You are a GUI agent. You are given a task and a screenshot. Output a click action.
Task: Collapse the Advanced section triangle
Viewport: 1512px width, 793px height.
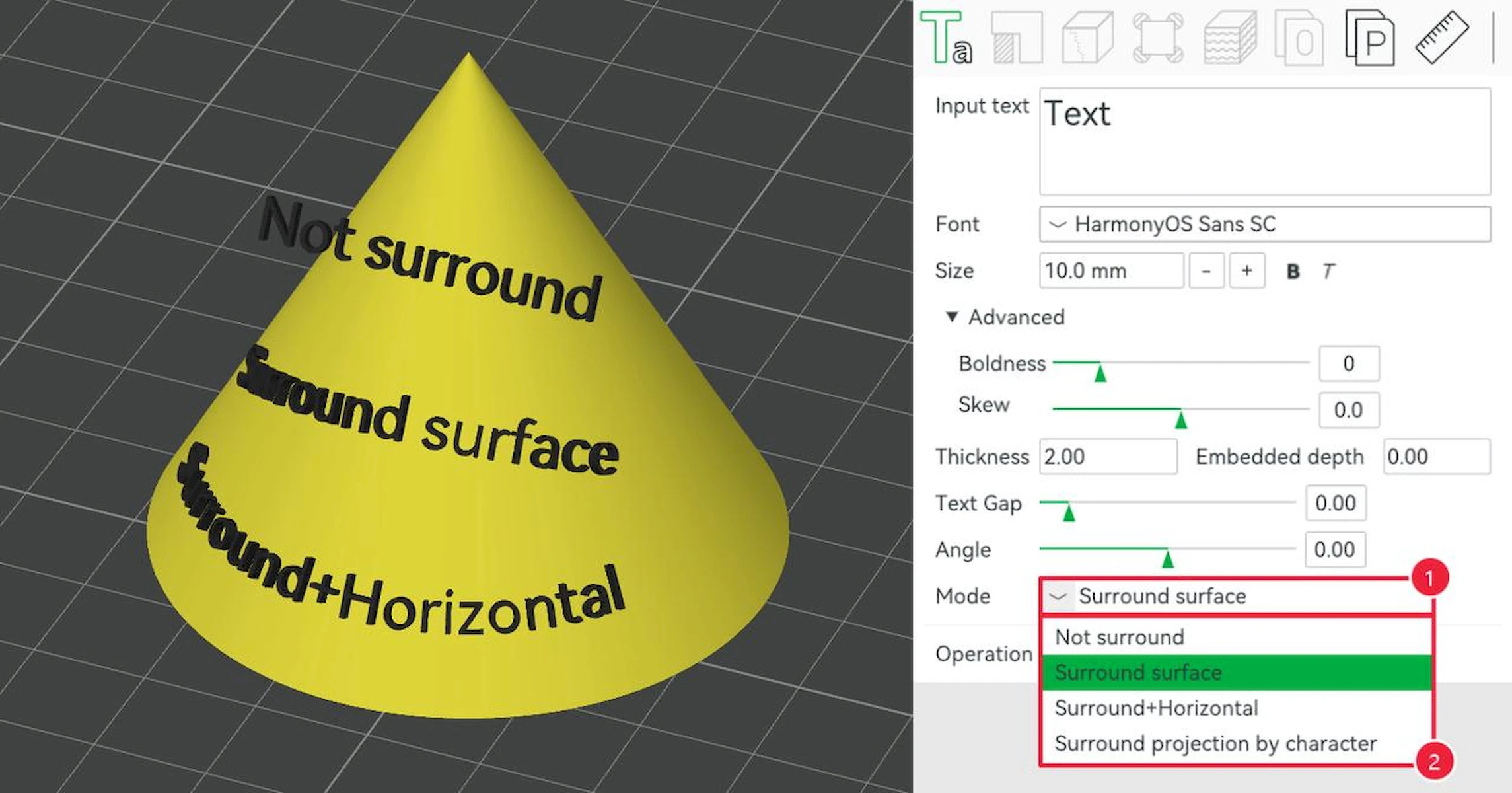[x=952, y=317]
